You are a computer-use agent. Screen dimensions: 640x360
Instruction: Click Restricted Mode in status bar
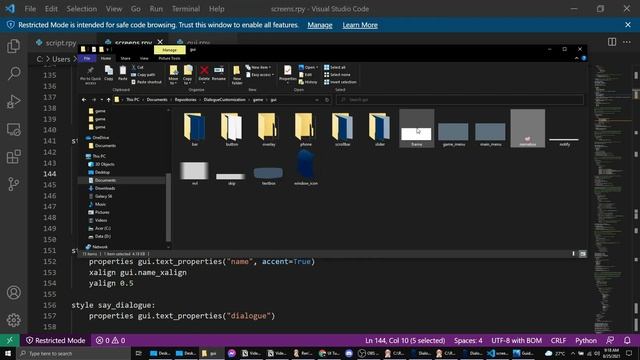click(56, 340)
